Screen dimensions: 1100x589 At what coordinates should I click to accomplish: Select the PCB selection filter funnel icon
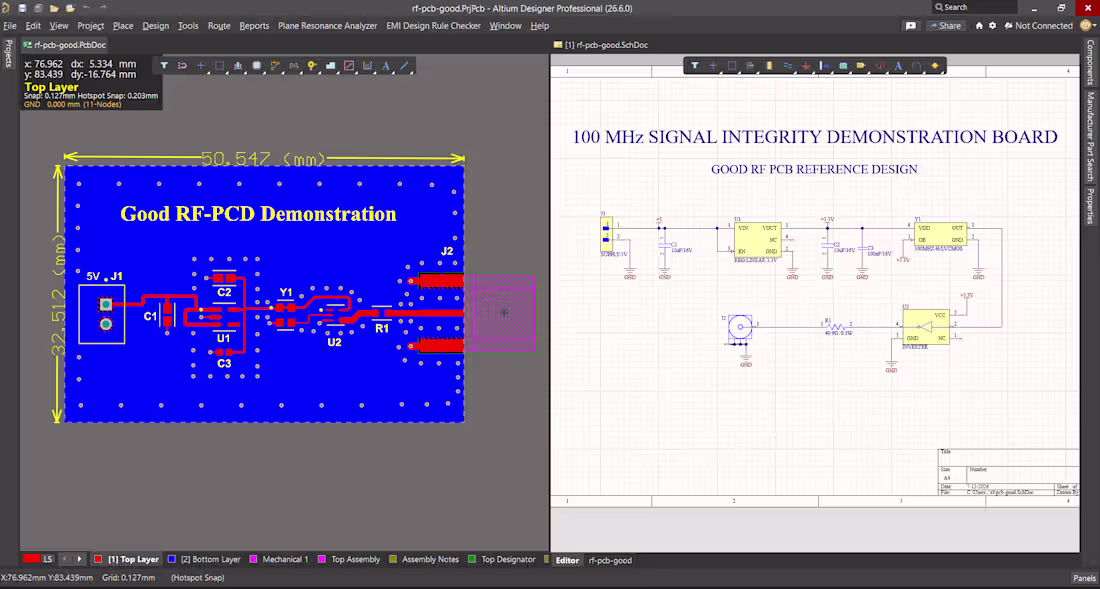point(164,66)
